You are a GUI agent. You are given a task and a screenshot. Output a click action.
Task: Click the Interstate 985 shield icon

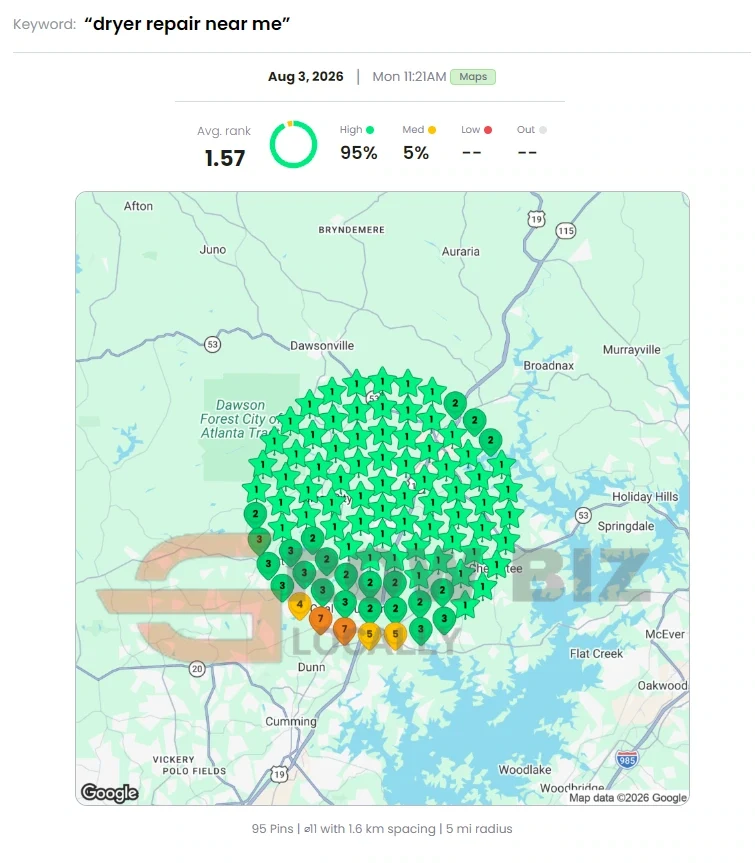[x=627, y=760]
